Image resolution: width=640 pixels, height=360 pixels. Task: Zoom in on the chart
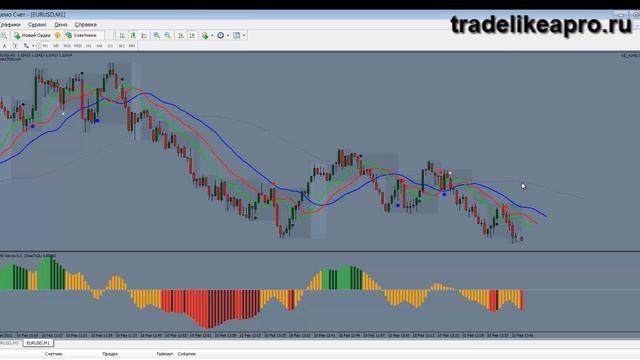coord(157,36)
